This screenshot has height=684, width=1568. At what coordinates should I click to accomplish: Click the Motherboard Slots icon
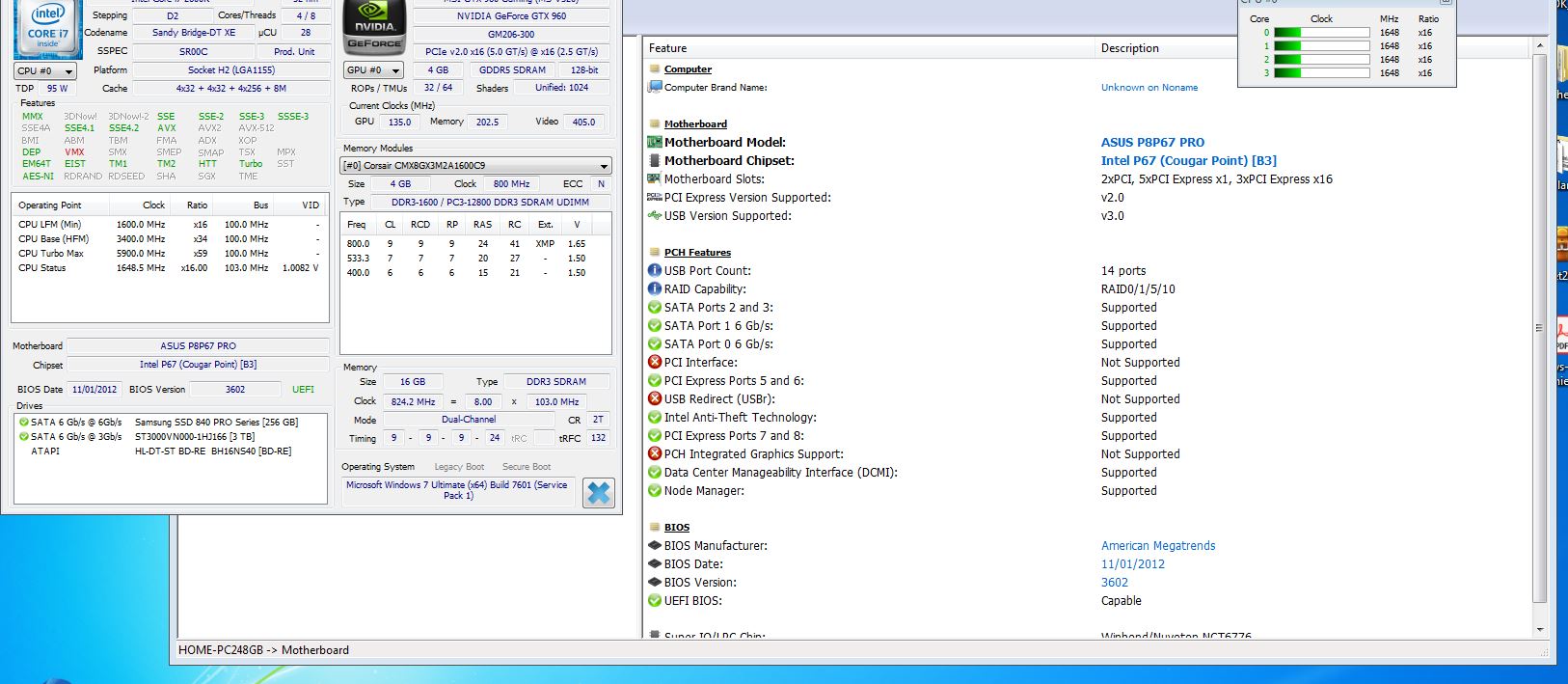pos(655,178)
